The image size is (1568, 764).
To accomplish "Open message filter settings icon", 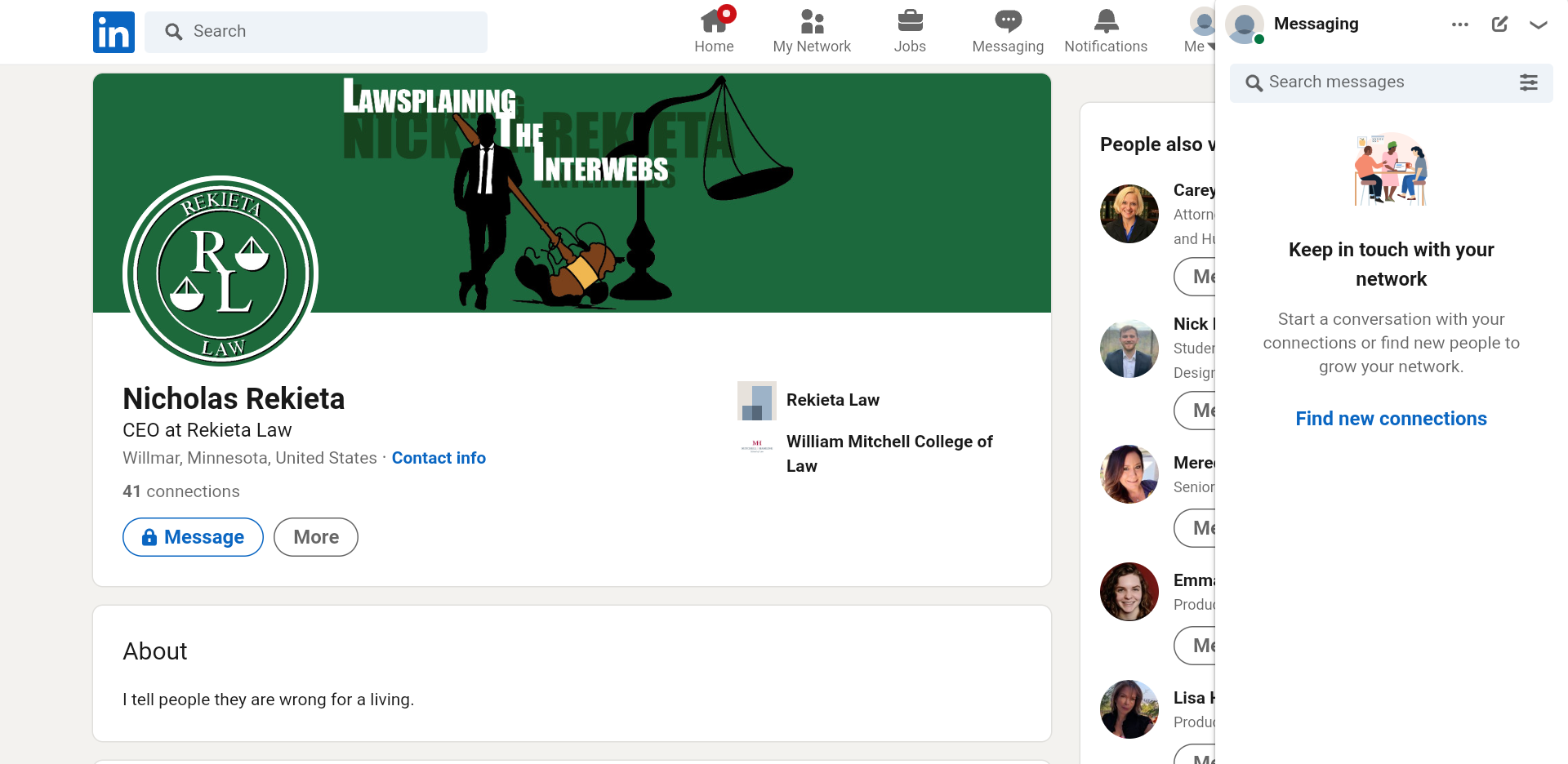I will pyautogui.click(x=1529, y=82).
